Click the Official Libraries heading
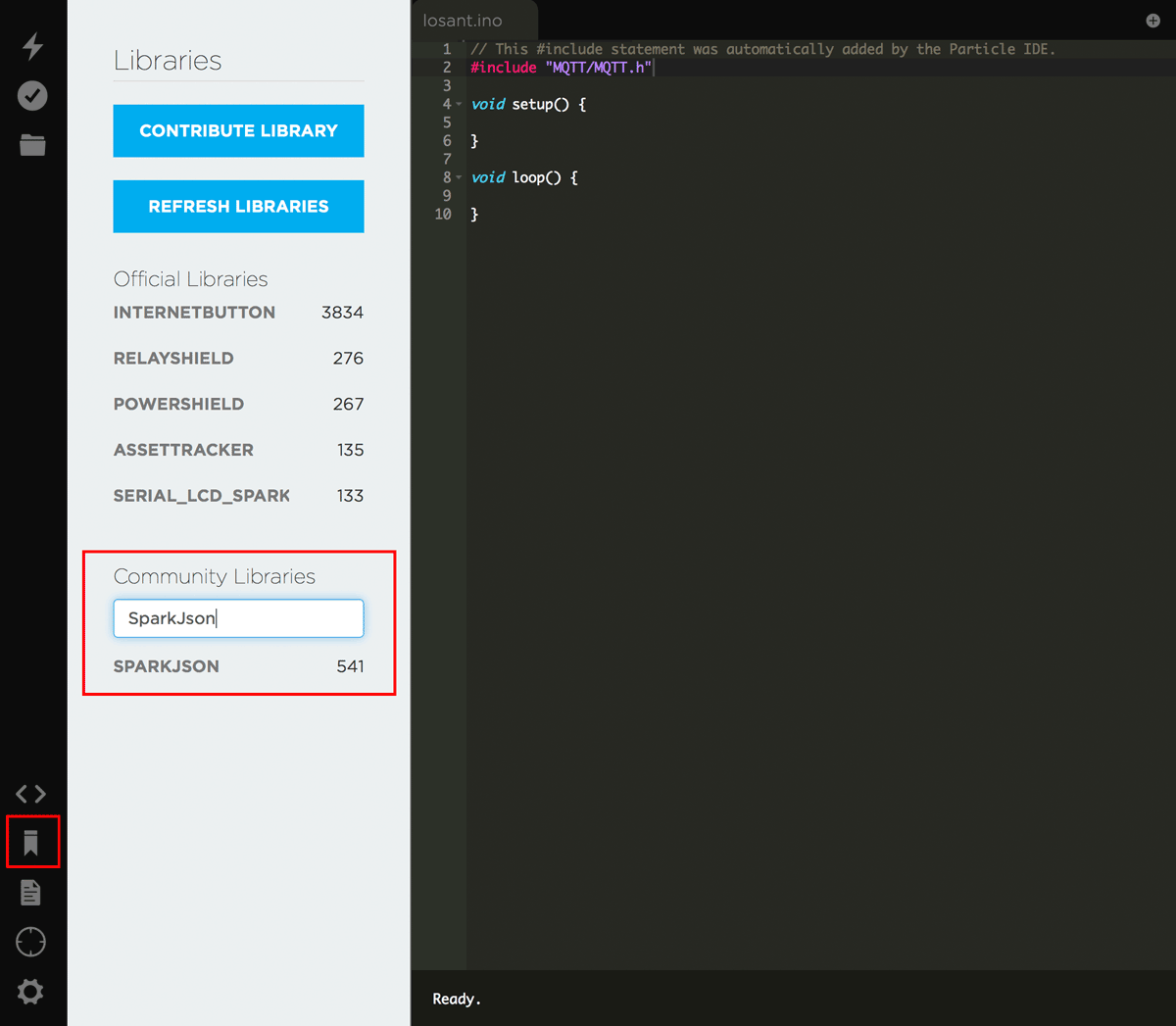 click(x=191, y=279)
